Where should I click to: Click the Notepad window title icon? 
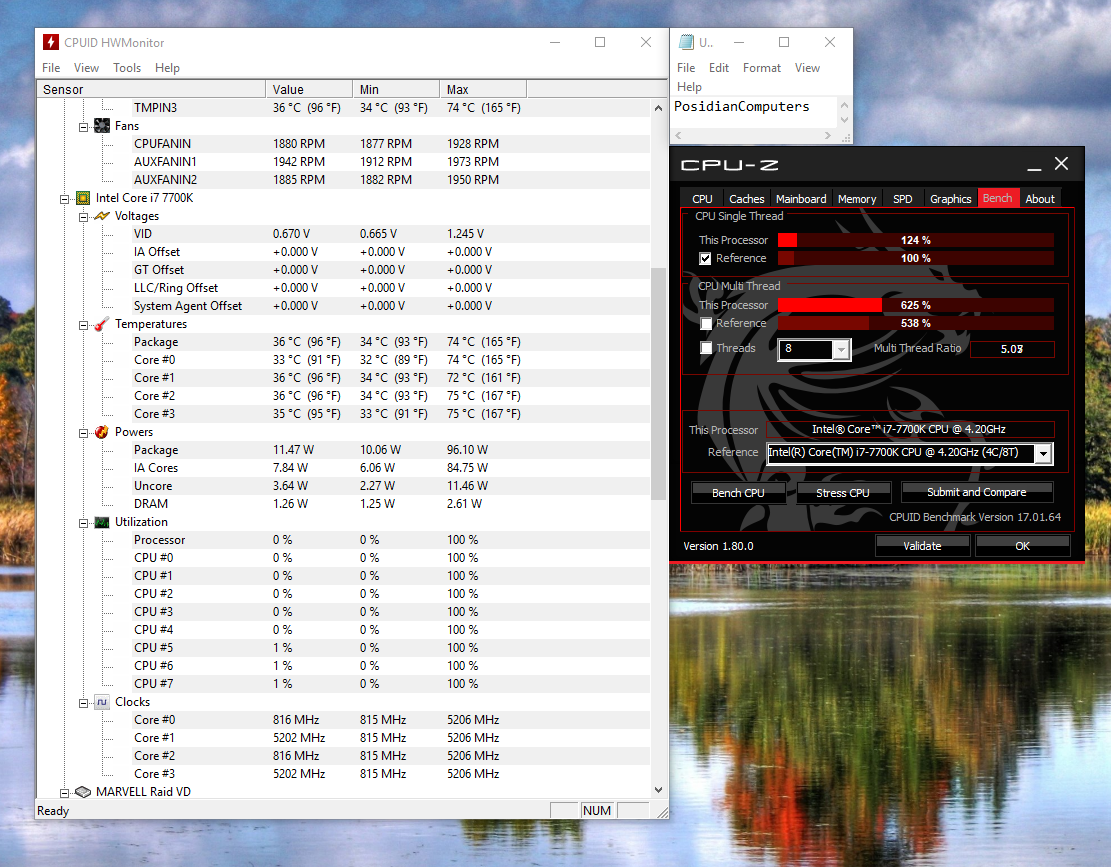pyautogui.click(x=686, y=42)
